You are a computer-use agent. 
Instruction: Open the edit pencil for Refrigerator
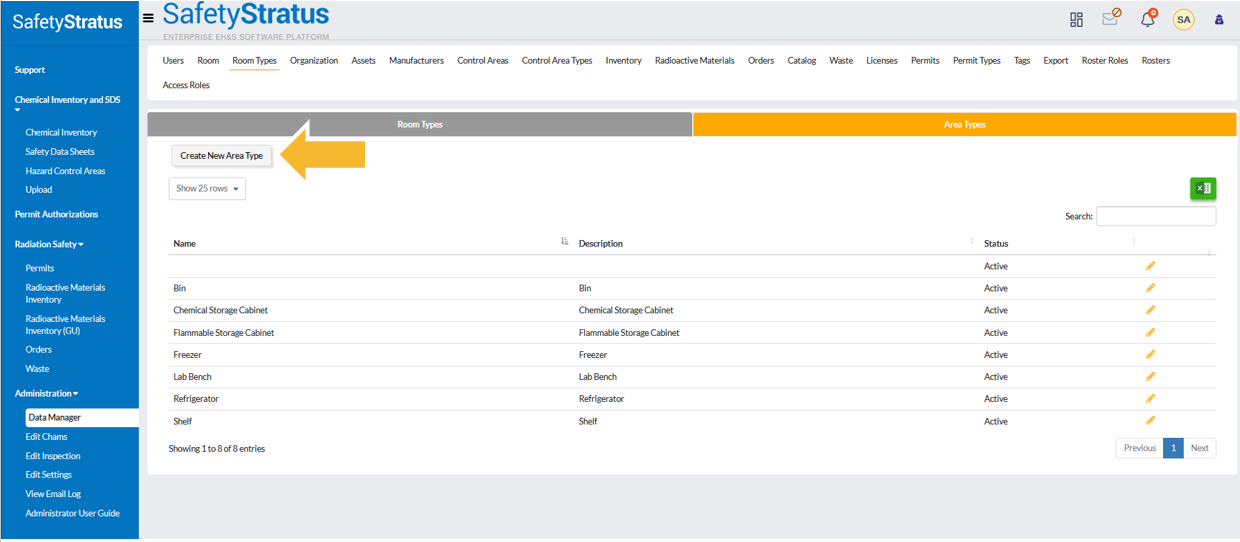coord(1150,398)
